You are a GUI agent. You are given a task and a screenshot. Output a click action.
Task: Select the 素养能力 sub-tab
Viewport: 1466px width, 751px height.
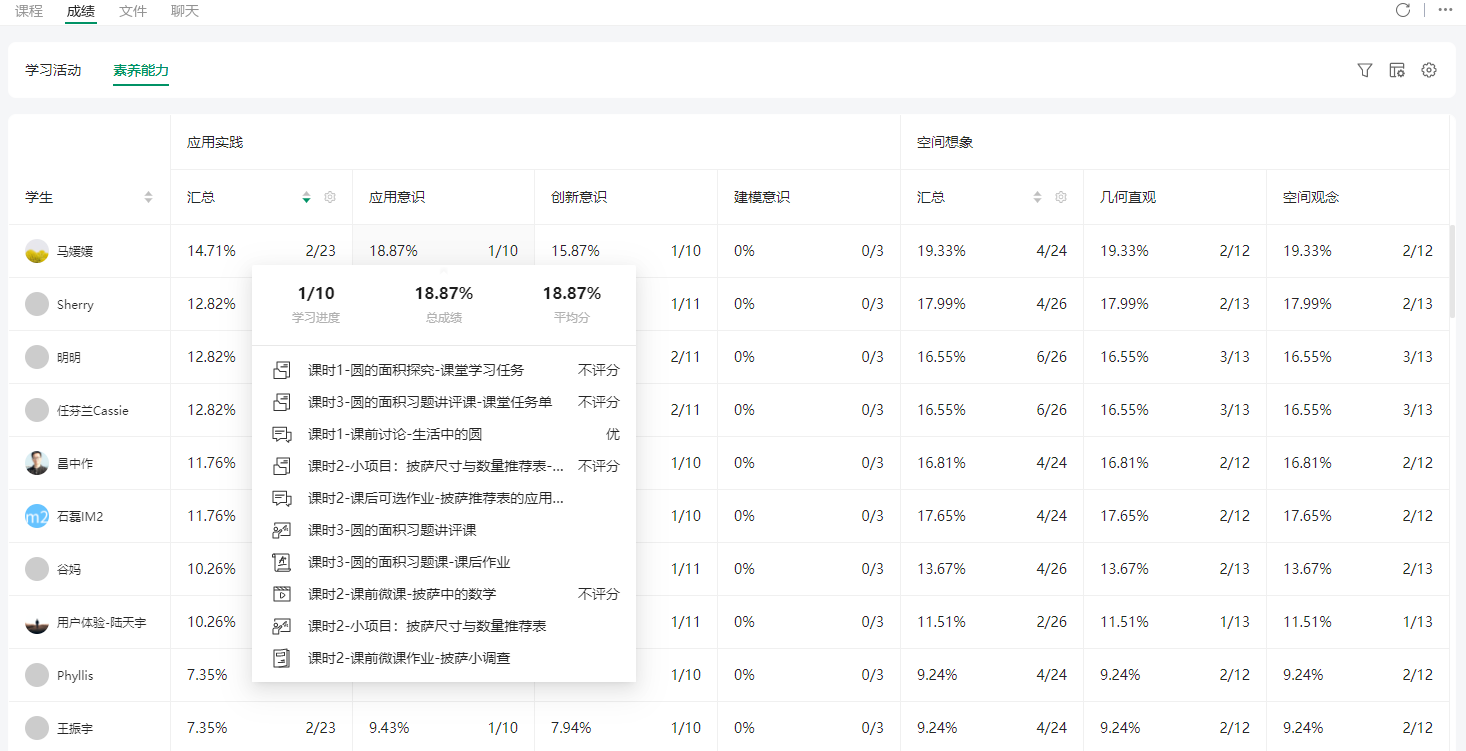click(x=141, y=70)
